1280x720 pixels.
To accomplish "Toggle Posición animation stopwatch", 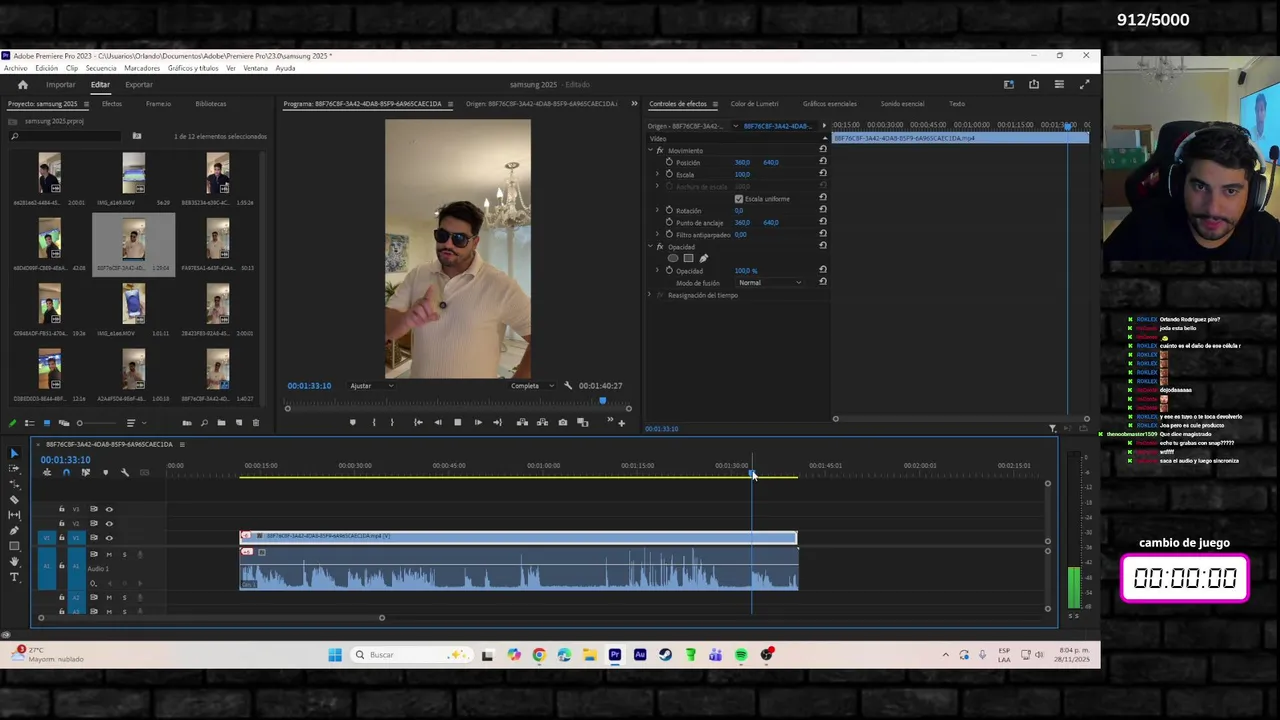I will point(669,162).
